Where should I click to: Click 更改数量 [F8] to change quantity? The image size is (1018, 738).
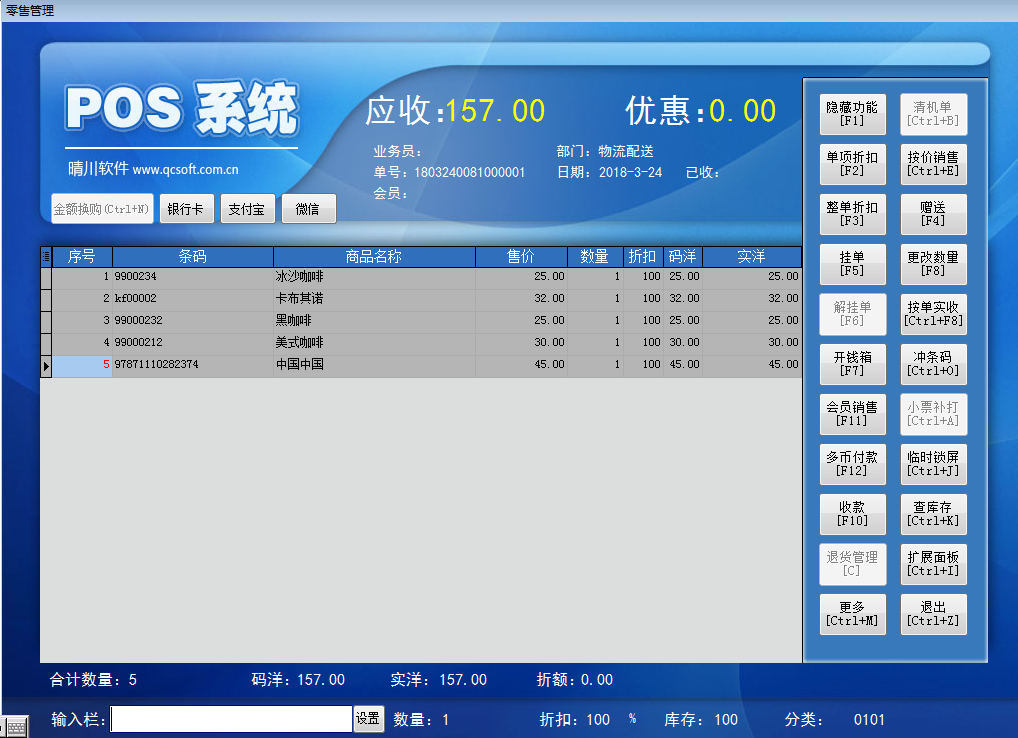[x=933, y=264]
